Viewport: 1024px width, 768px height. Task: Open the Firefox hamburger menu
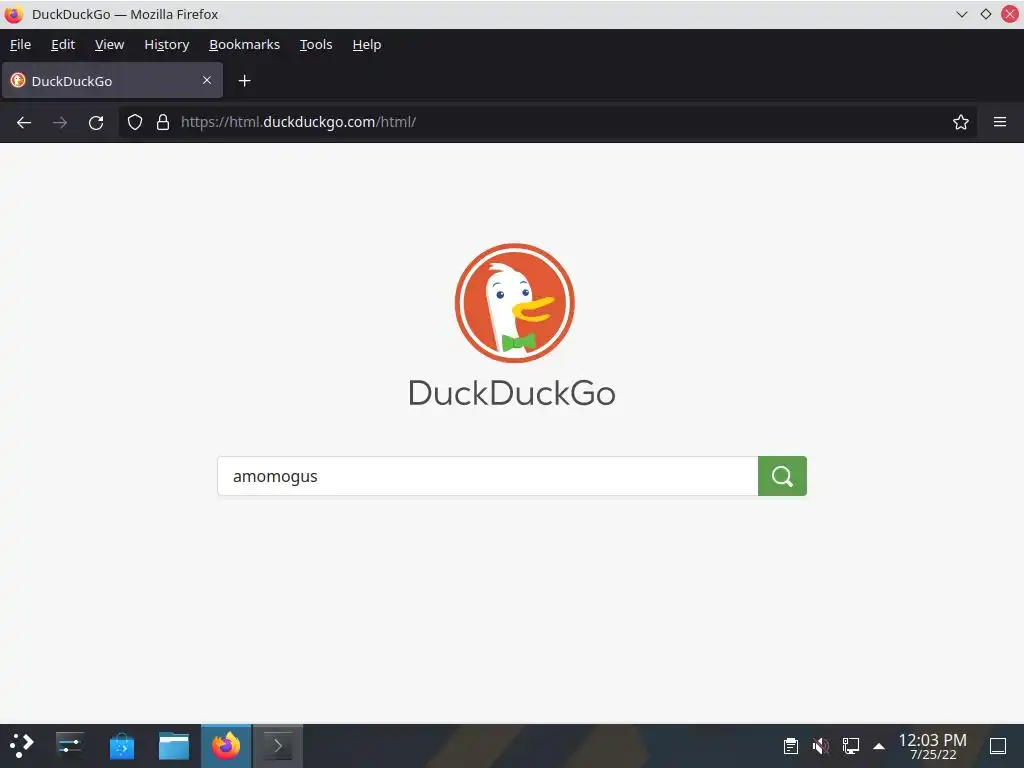click(1000, 122)
